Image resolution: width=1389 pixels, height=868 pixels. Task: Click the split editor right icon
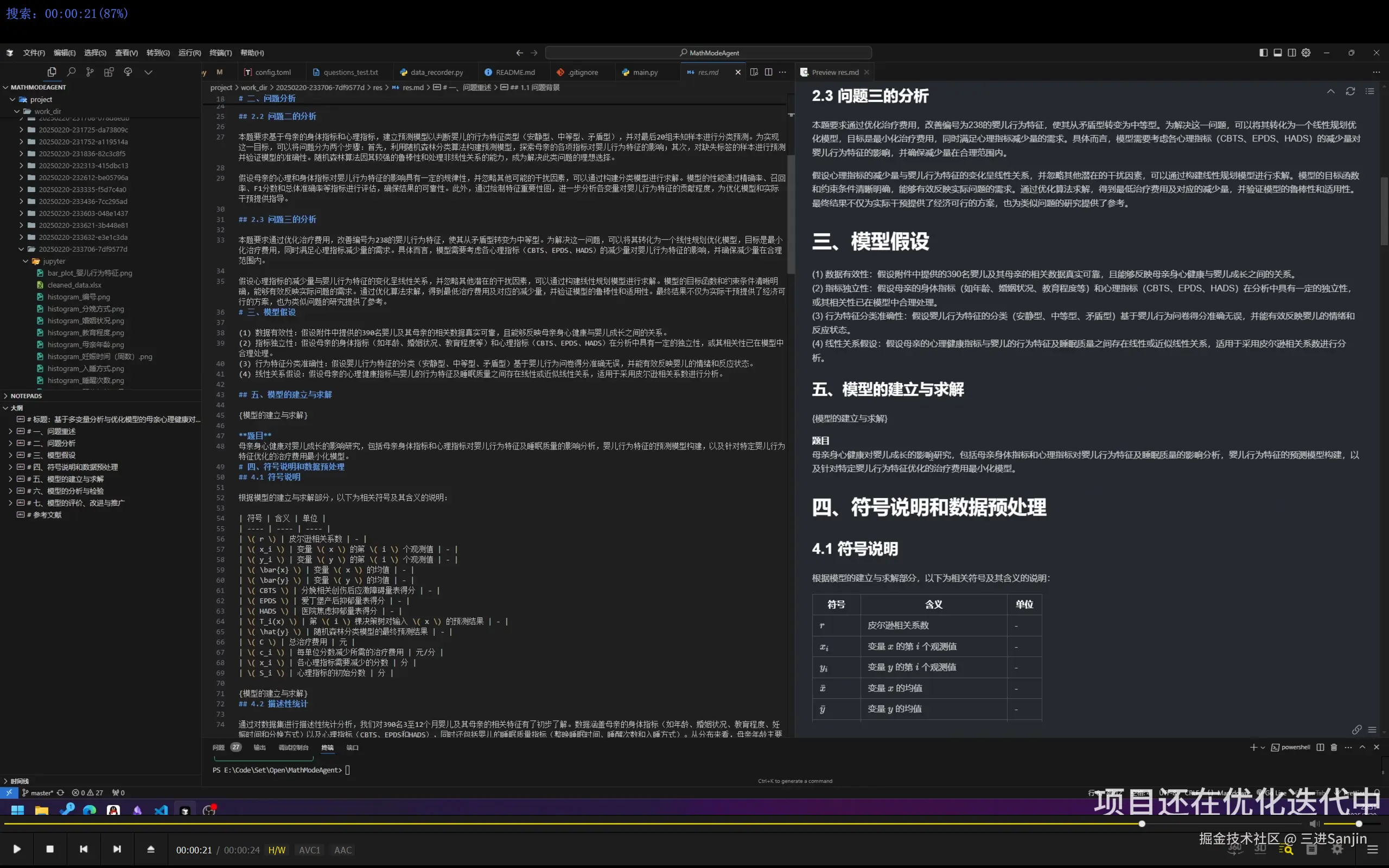pos(768,72)
